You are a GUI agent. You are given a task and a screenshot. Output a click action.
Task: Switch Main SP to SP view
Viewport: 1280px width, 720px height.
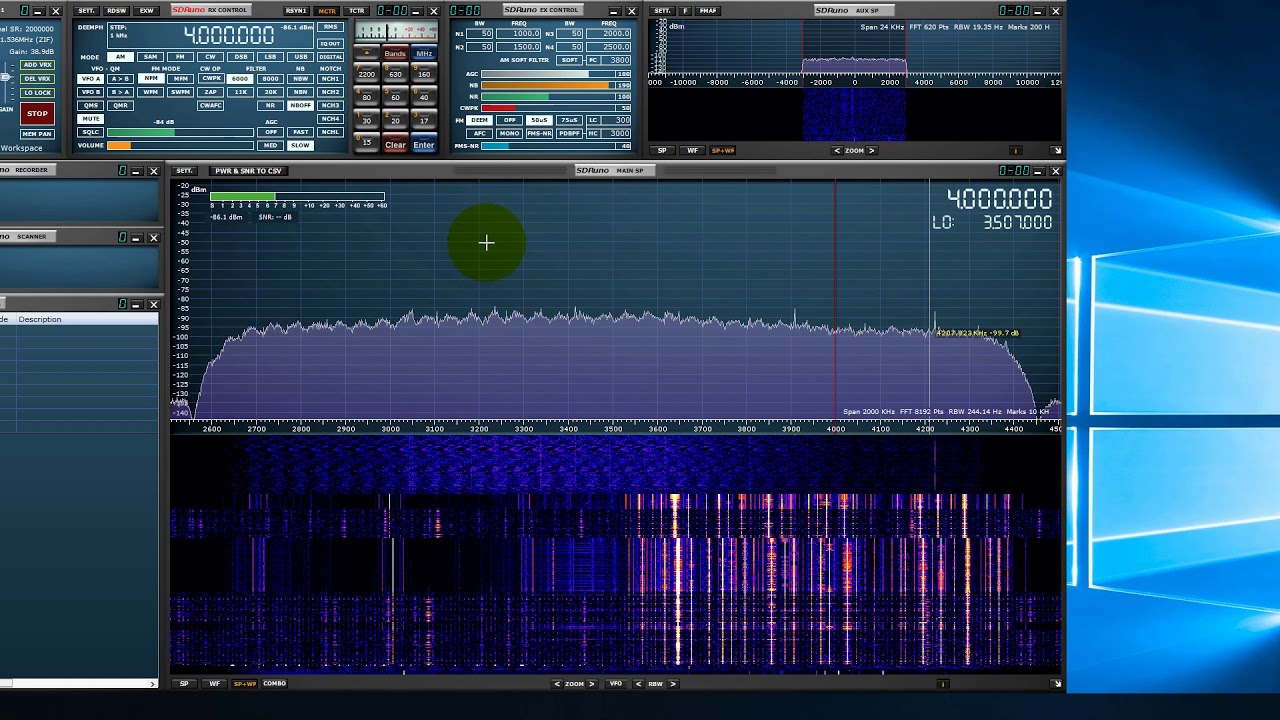pos(183,684)
